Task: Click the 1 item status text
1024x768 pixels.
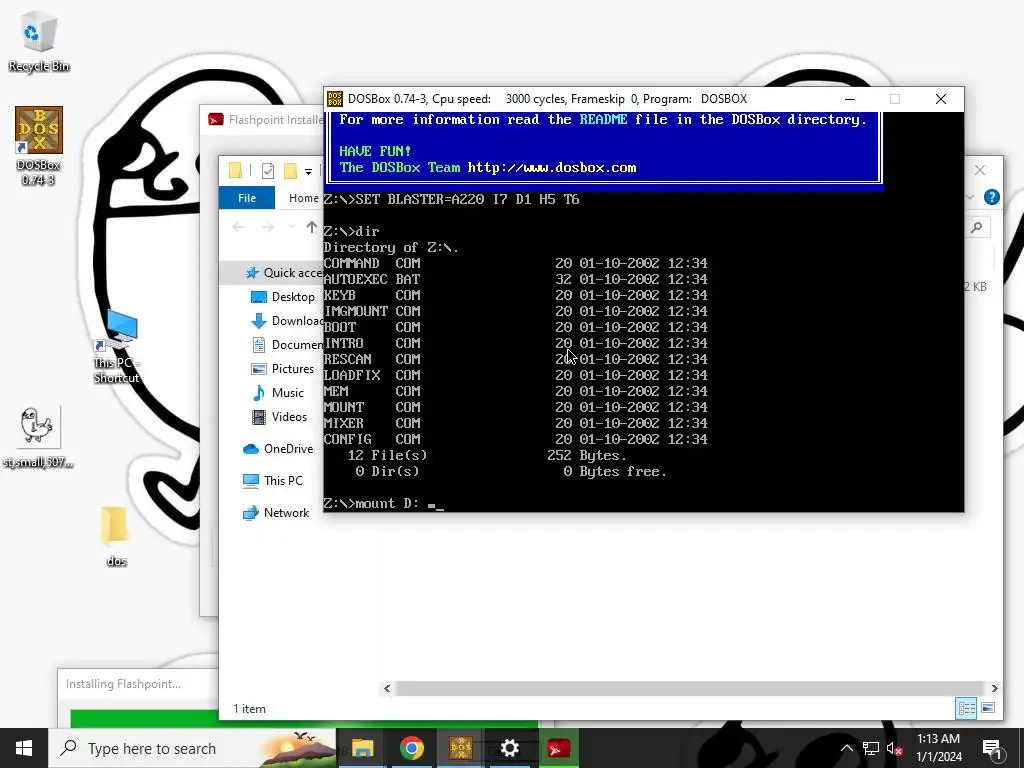Action: 249,709
